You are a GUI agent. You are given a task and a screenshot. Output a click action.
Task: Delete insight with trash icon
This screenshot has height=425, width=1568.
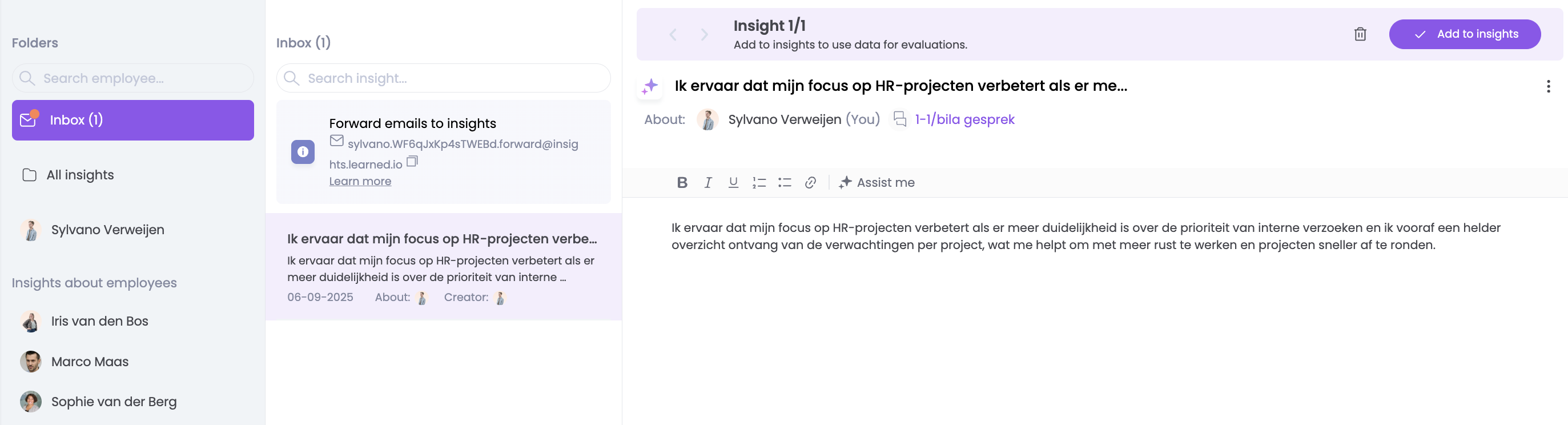1360,34
